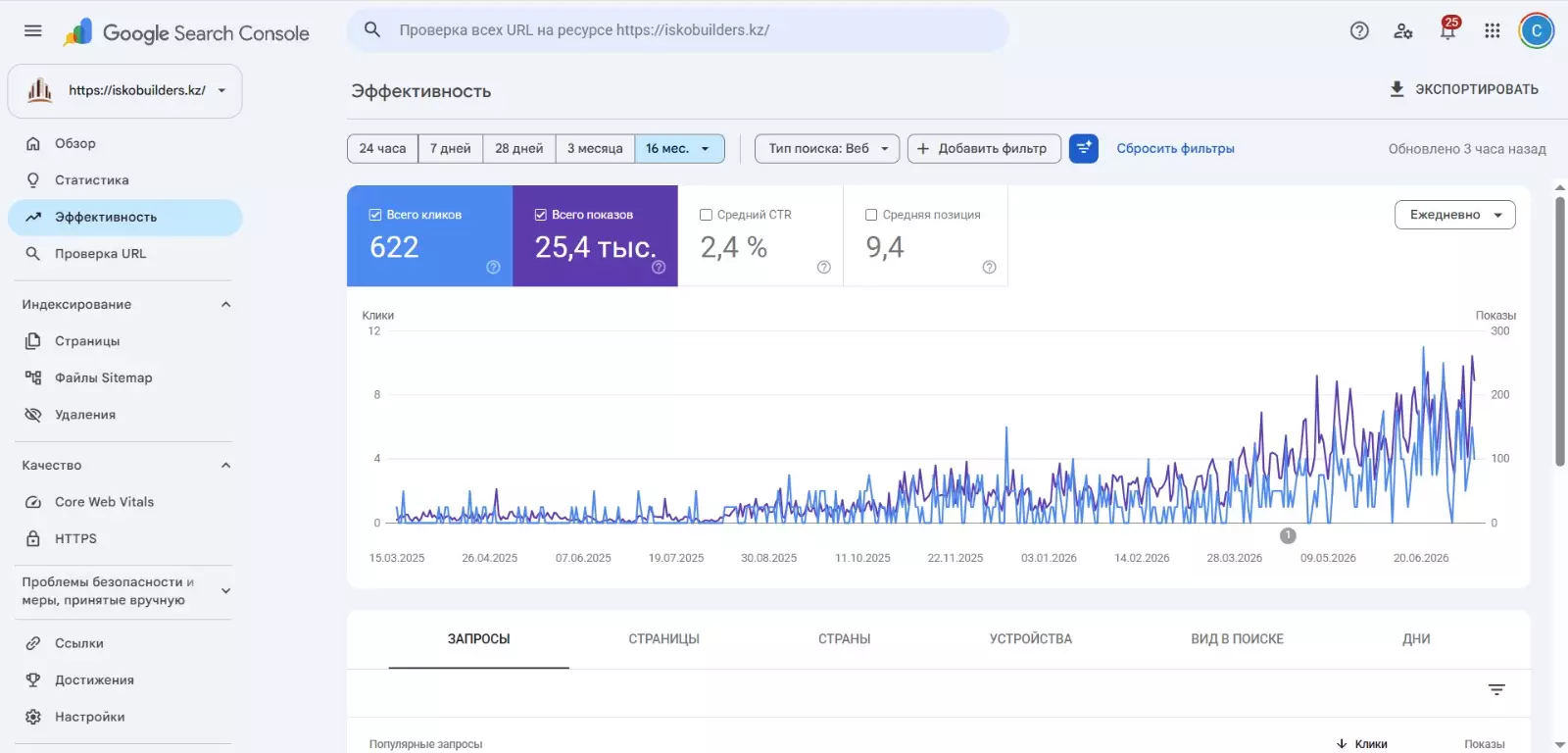Click the Добавить фильтр button

click(x=984, y=149)
